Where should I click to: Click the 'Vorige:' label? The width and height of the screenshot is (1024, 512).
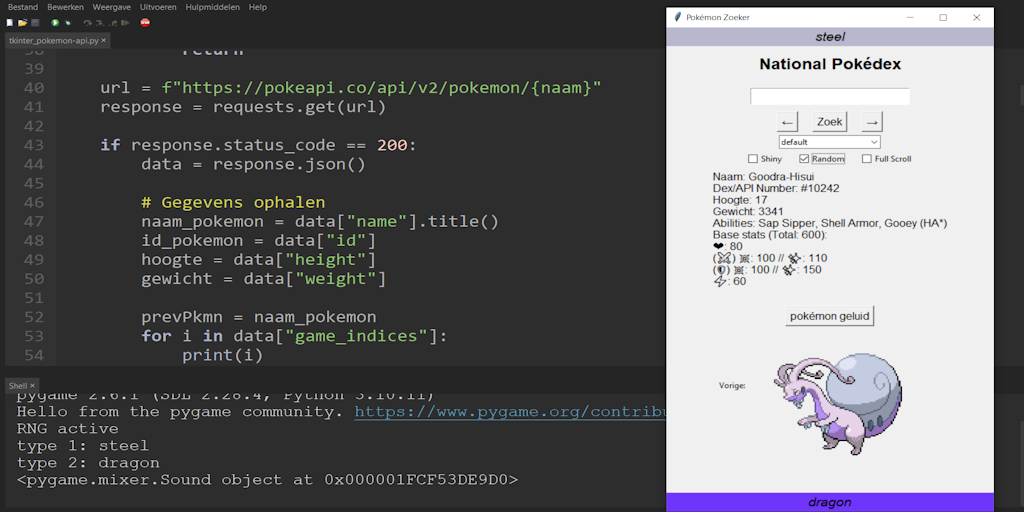tap(732, 386)
